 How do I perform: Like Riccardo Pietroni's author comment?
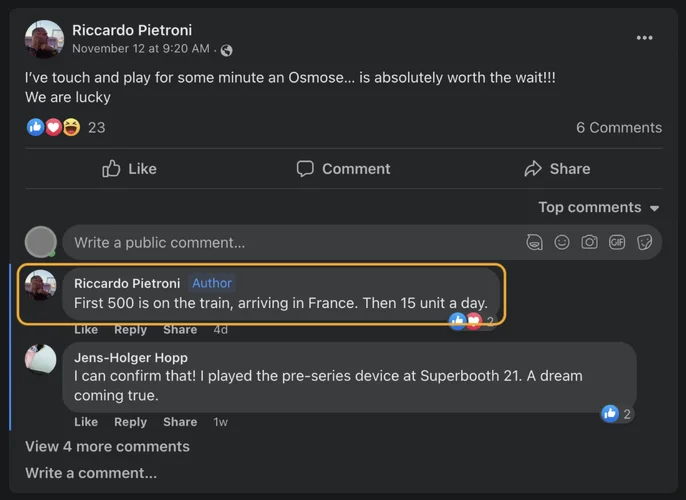86,330
